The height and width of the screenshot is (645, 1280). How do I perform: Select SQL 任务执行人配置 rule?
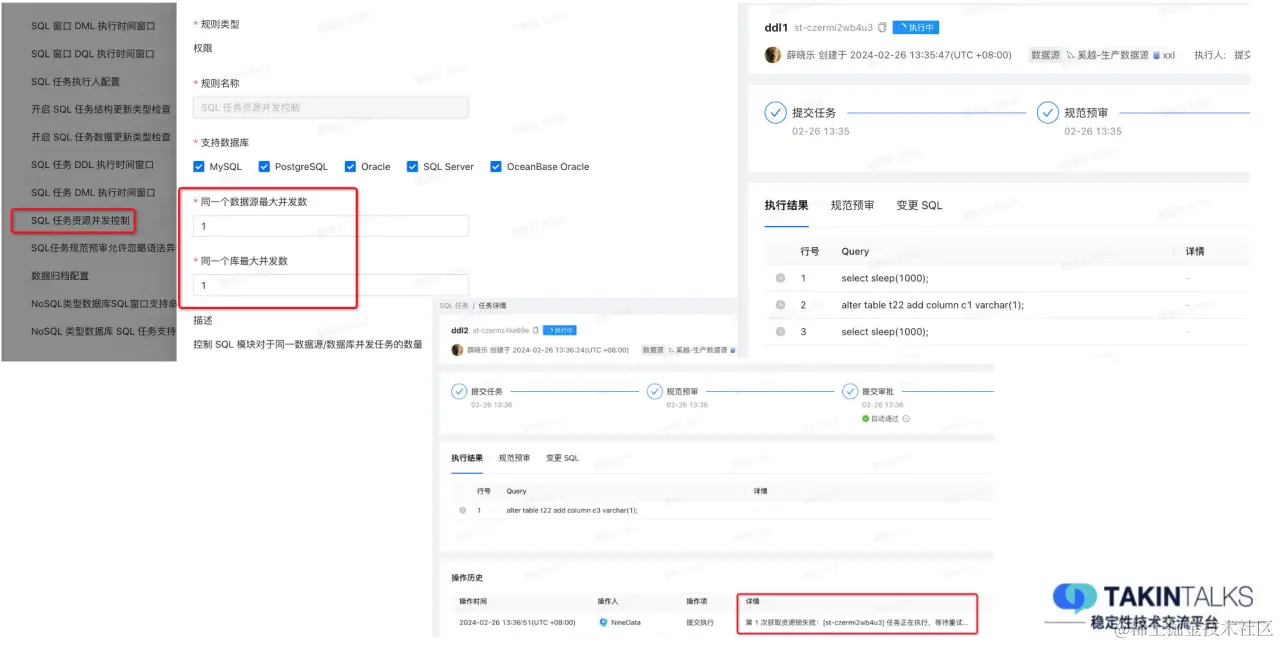(x=75, y=82)
